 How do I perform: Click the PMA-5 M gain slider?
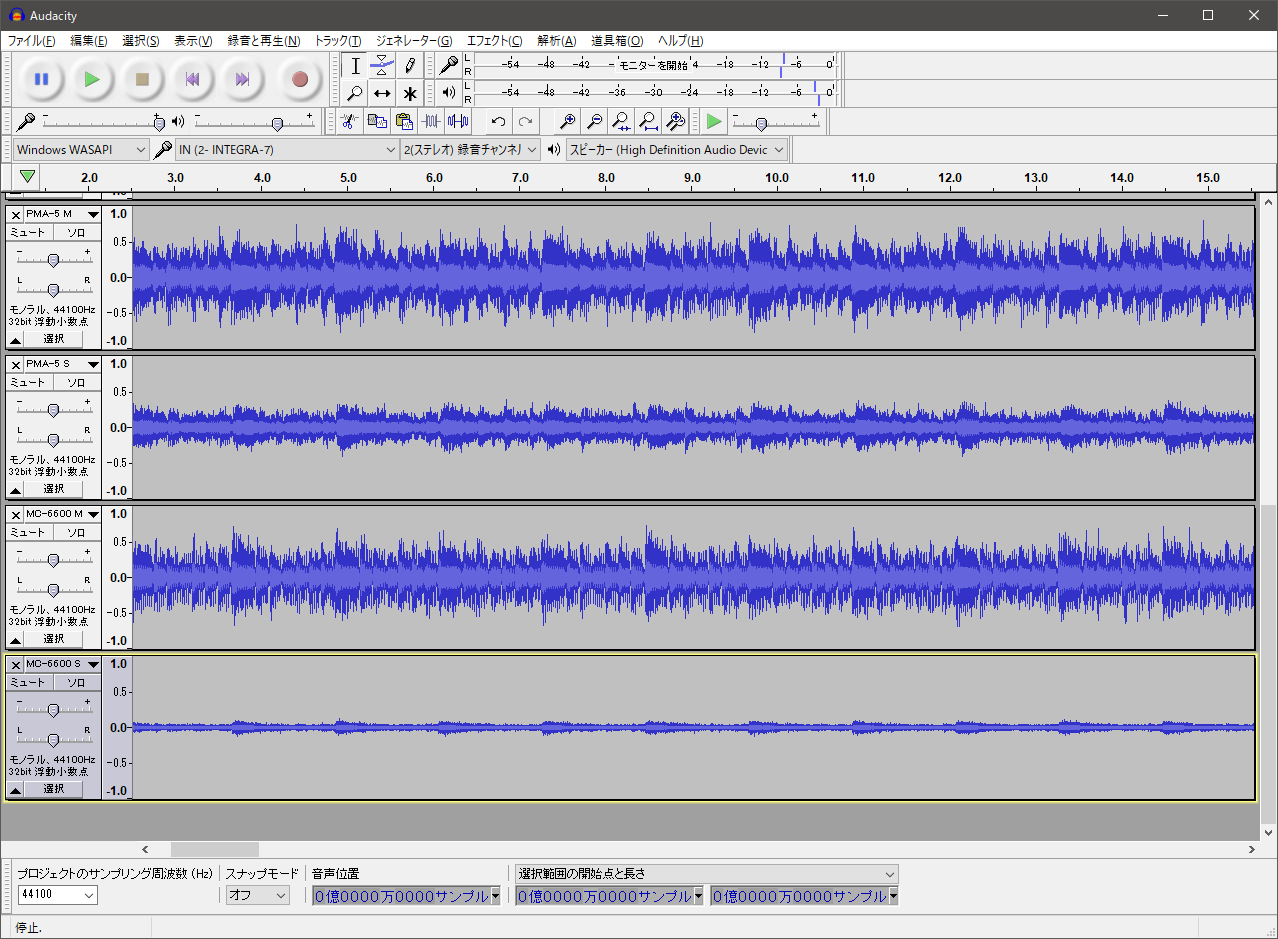53,259
